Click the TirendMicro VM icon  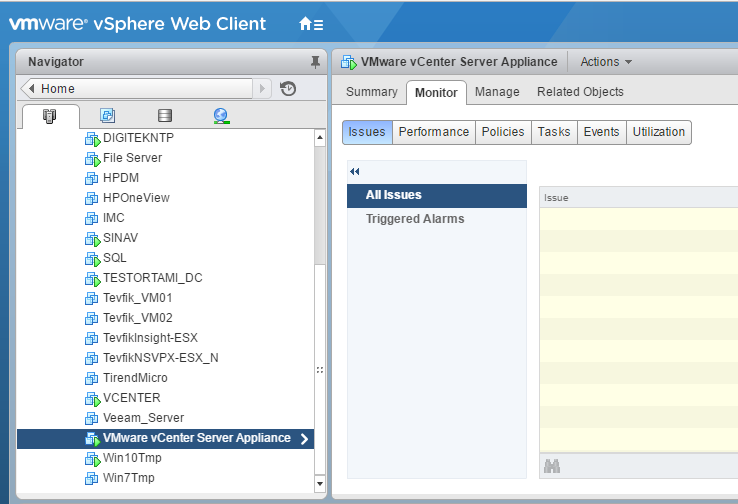(x=91, y=379)
